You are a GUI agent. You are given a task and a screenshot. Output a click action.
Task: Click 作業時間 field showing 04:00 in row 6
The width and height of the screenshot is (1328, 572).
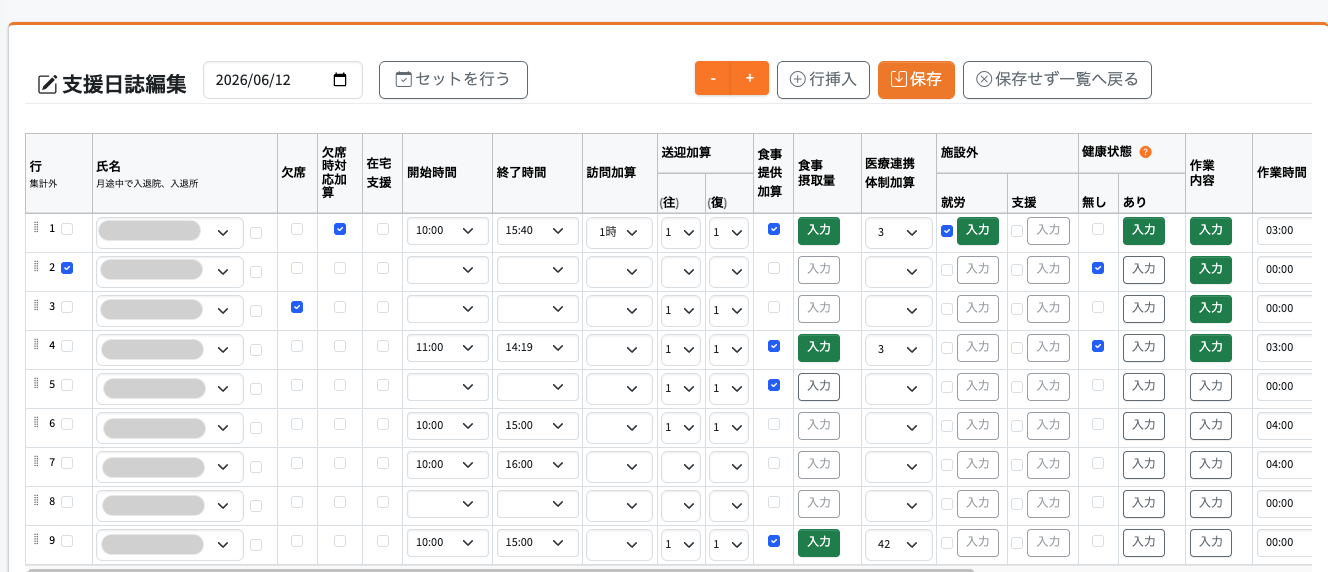(1284, 426)
